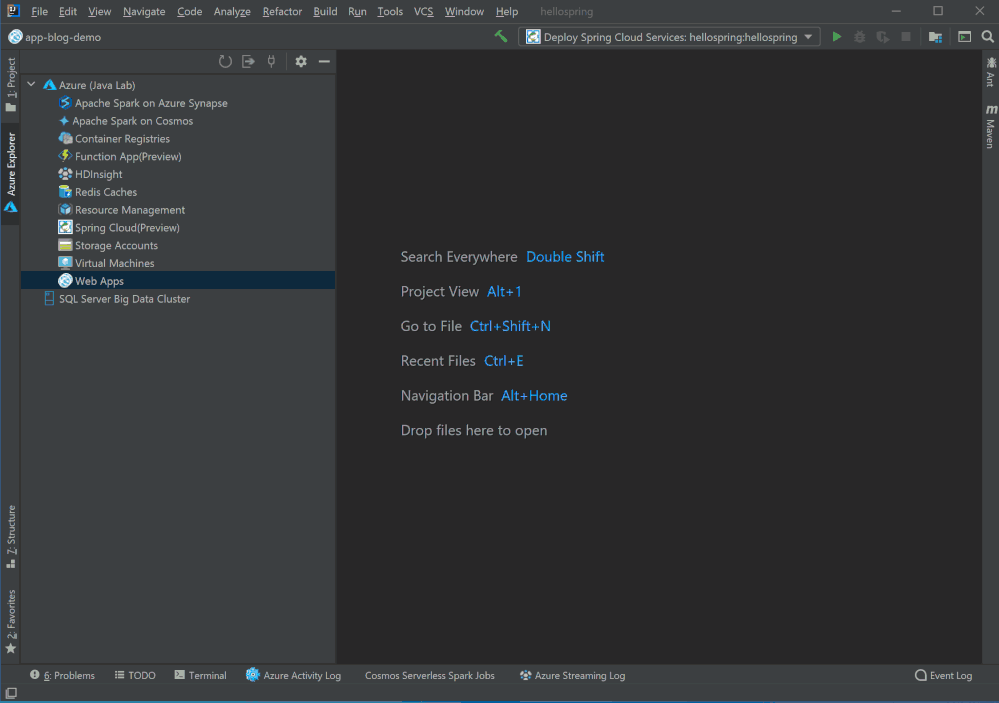The image size is (999, 703).
Task: Open the Problems tool window
Action: [x=62, y=675]
